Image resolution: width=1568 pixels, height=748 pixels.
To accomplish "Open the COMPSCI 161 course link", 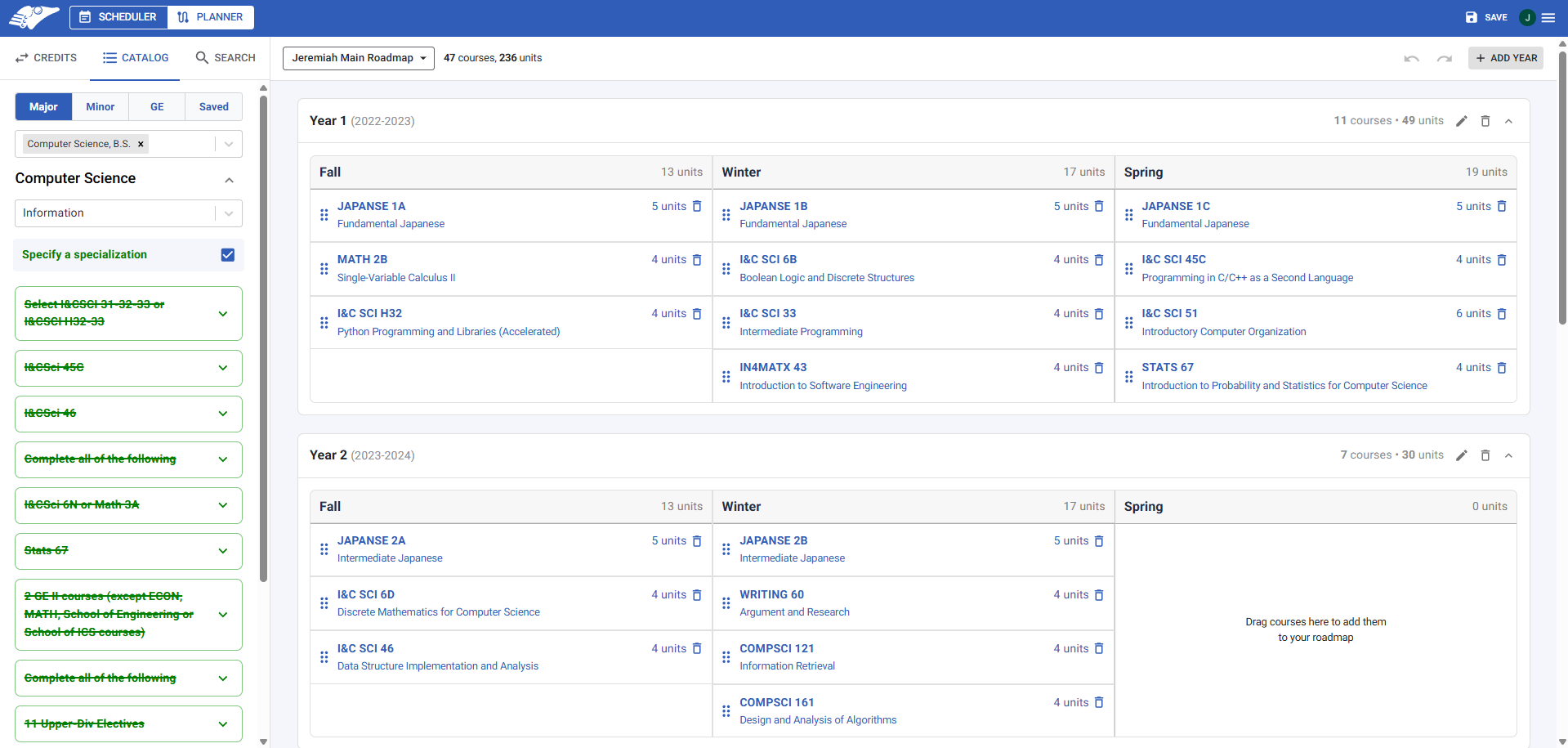I will [x=776, y=701].
